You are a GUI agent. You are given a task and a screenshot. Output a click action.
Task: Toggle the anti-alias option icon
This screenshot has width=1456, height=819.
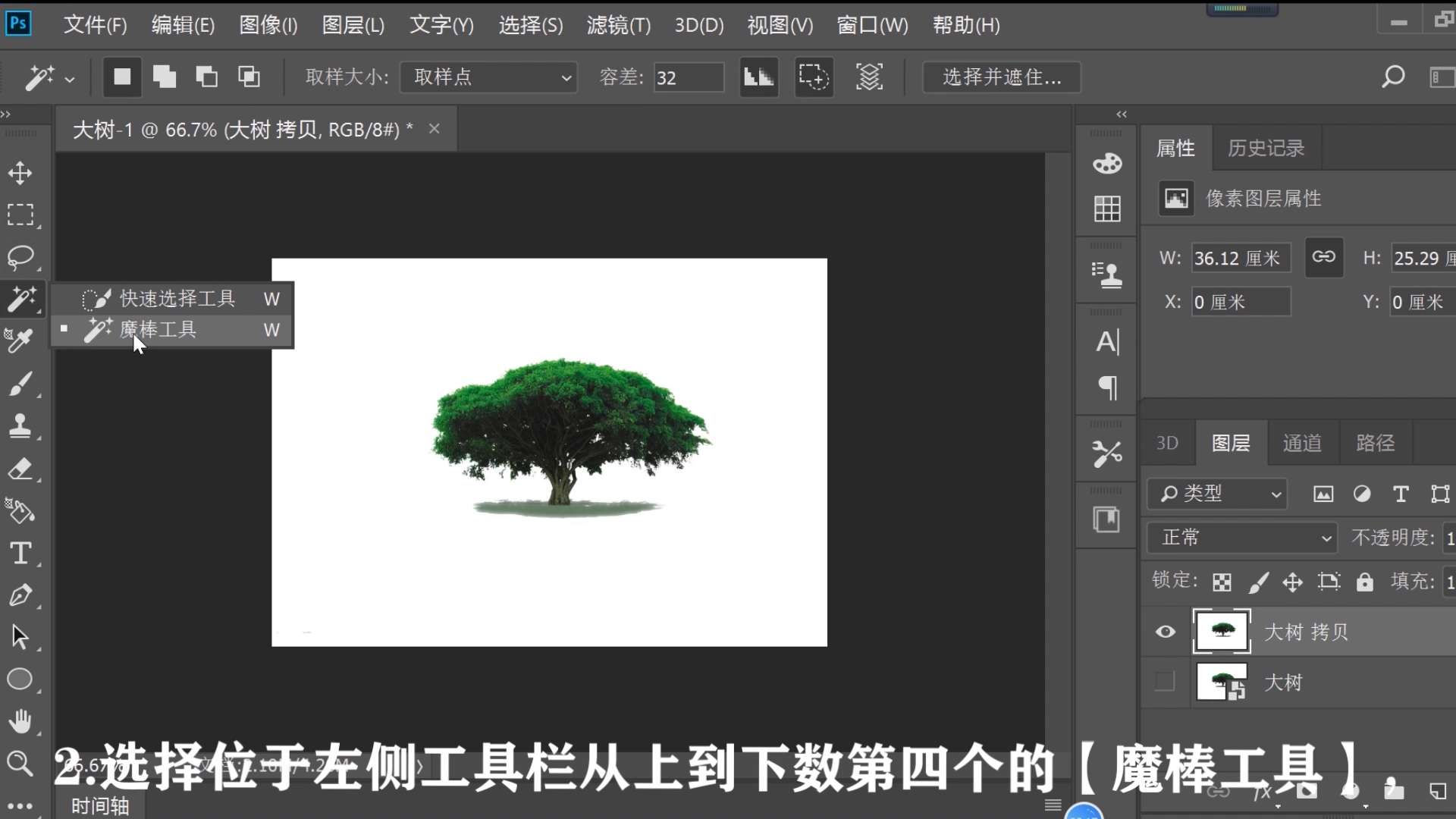759,77
